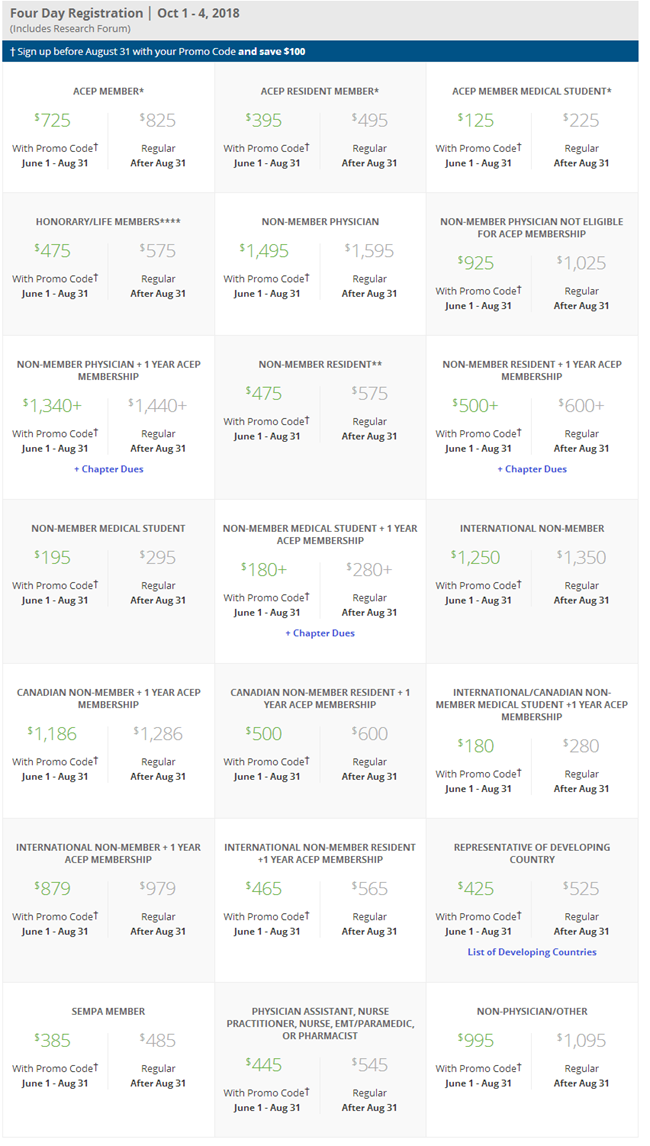
Task: Select Representative of Developing Country $425 price
Action: [x=476, y=888]
